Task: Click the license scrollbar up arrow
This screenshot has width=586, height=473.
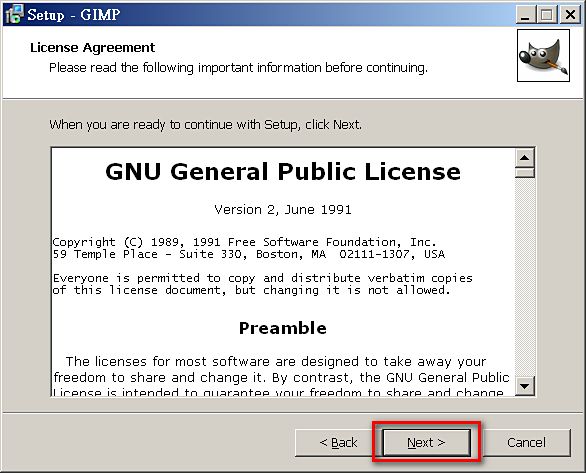Action: click(524, 157)
